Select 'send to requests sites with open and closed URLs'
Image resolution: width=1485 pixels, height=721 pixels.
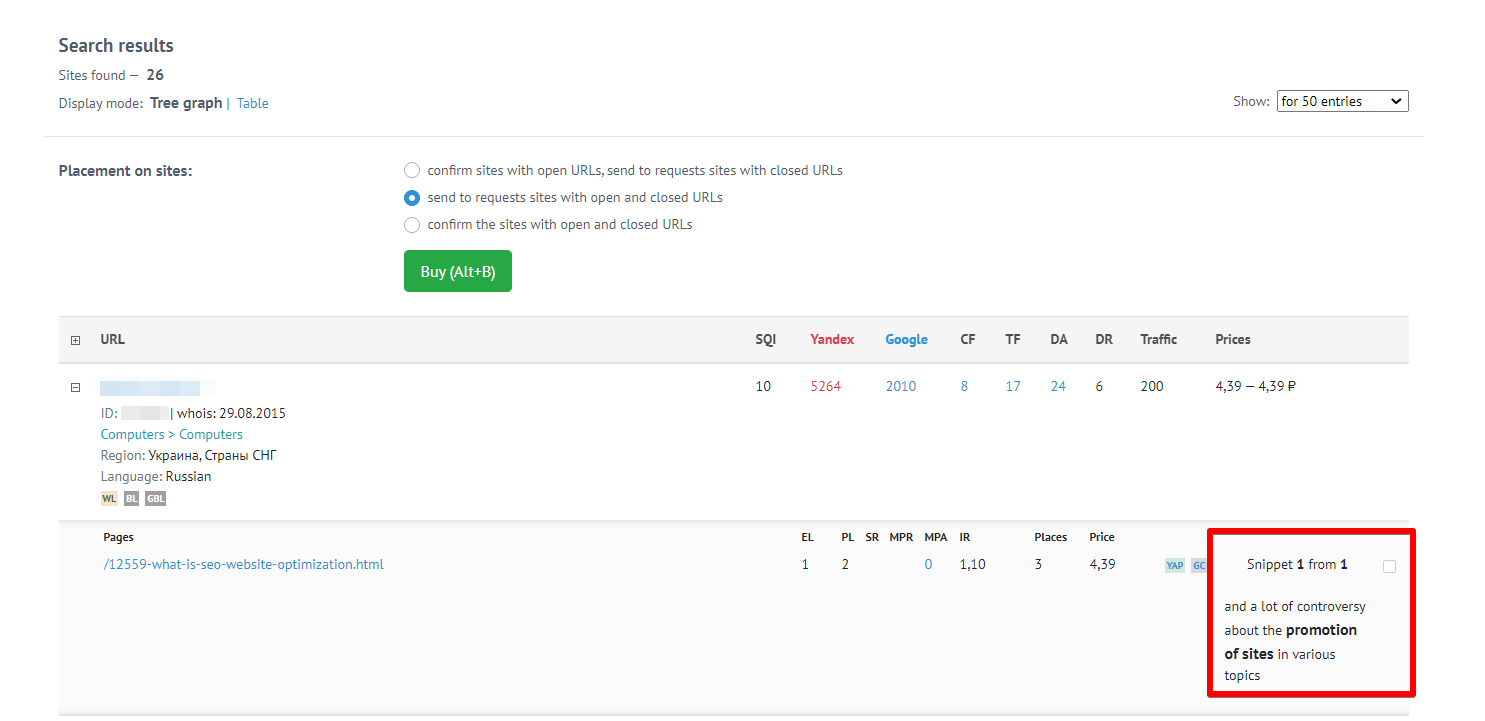pos(412,197)
